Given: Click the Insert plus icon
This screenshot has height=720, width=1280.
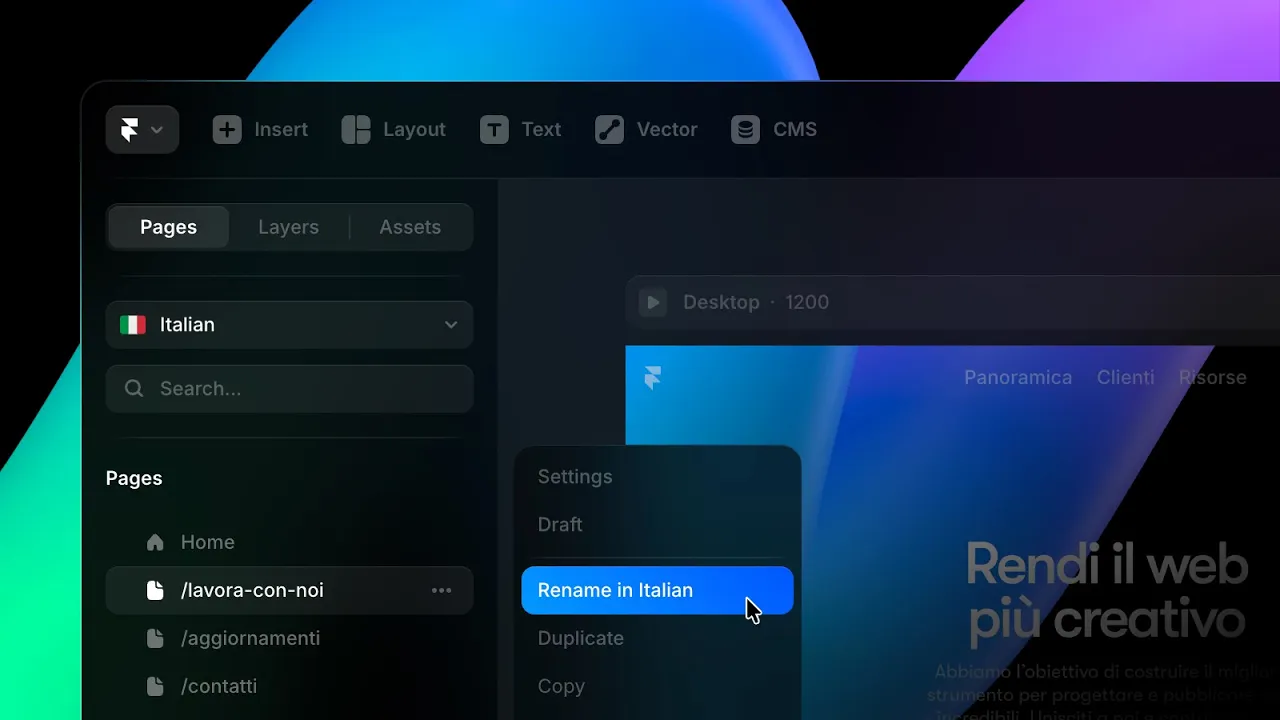Looking at the screenshot, I should tap(227, 130).
